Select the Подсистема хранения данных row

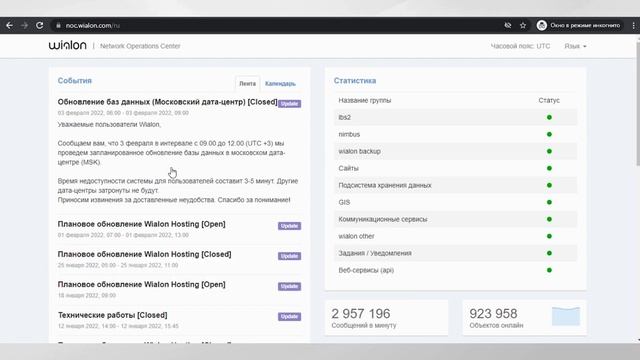tap(456, 185)
